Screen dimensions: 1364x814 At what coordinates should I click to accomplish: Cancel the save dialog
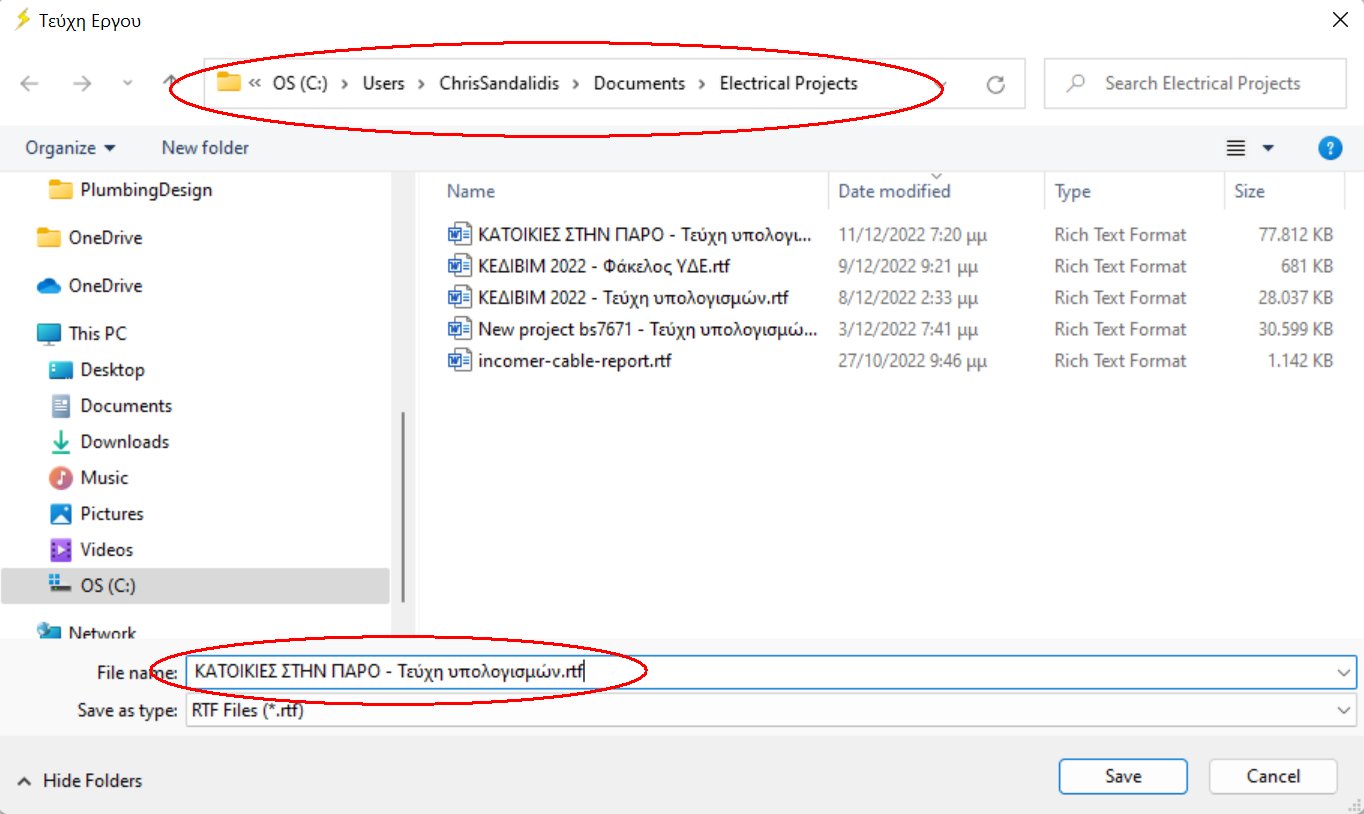(1272, 777)
